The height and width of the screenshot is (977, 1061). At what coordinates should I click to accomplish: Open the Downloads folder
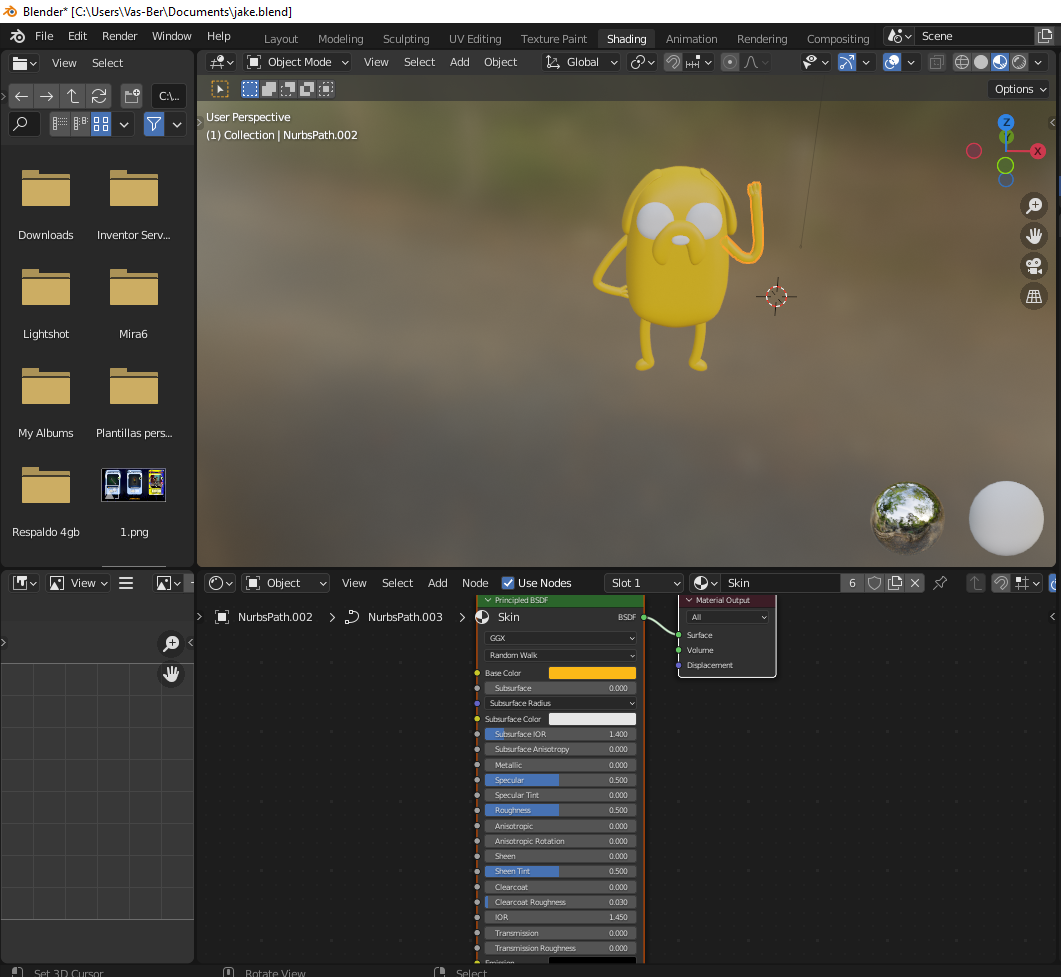click(x=46, y=204)
